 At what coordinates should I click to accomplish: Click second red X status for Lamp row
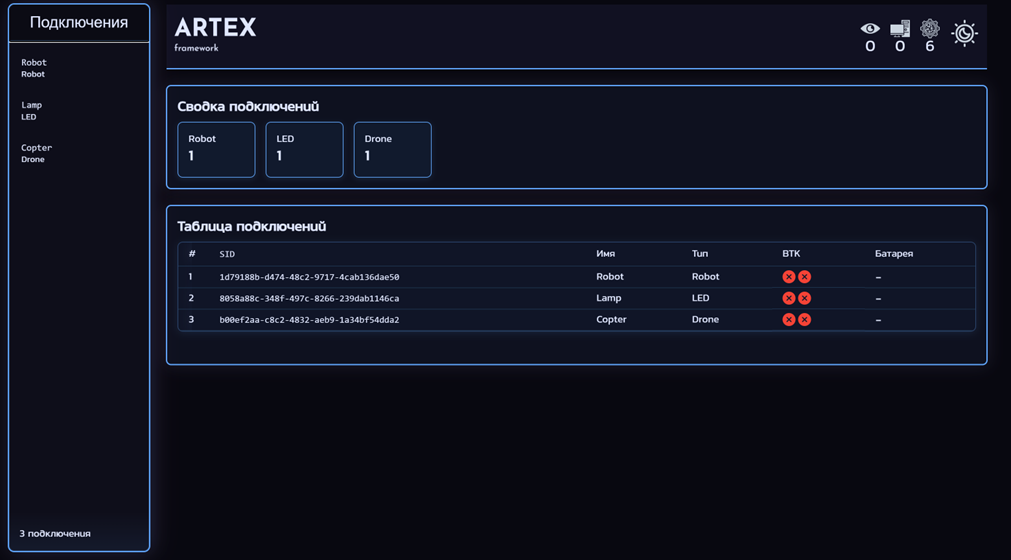(804, 298)
